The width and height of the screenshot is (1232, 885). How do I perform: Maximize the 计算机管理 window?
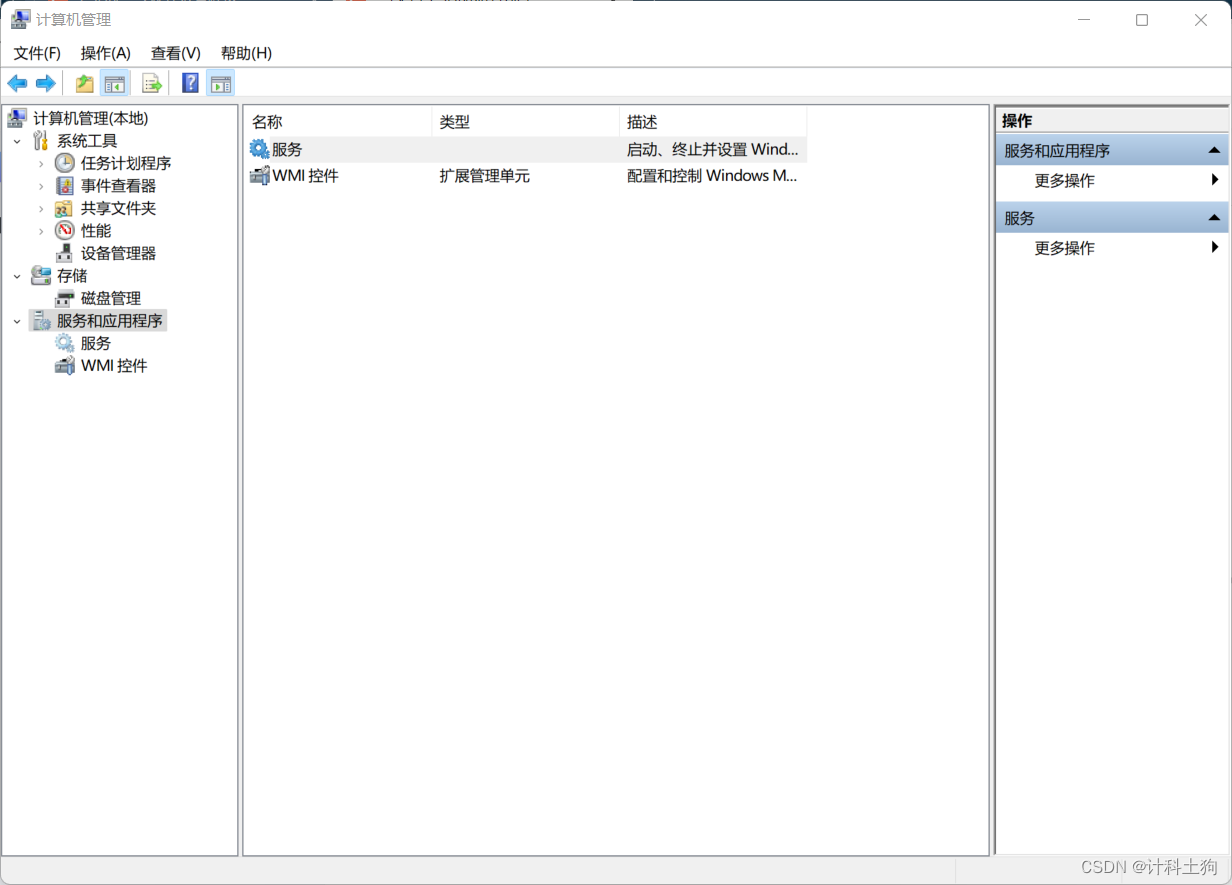(1142, 20)
